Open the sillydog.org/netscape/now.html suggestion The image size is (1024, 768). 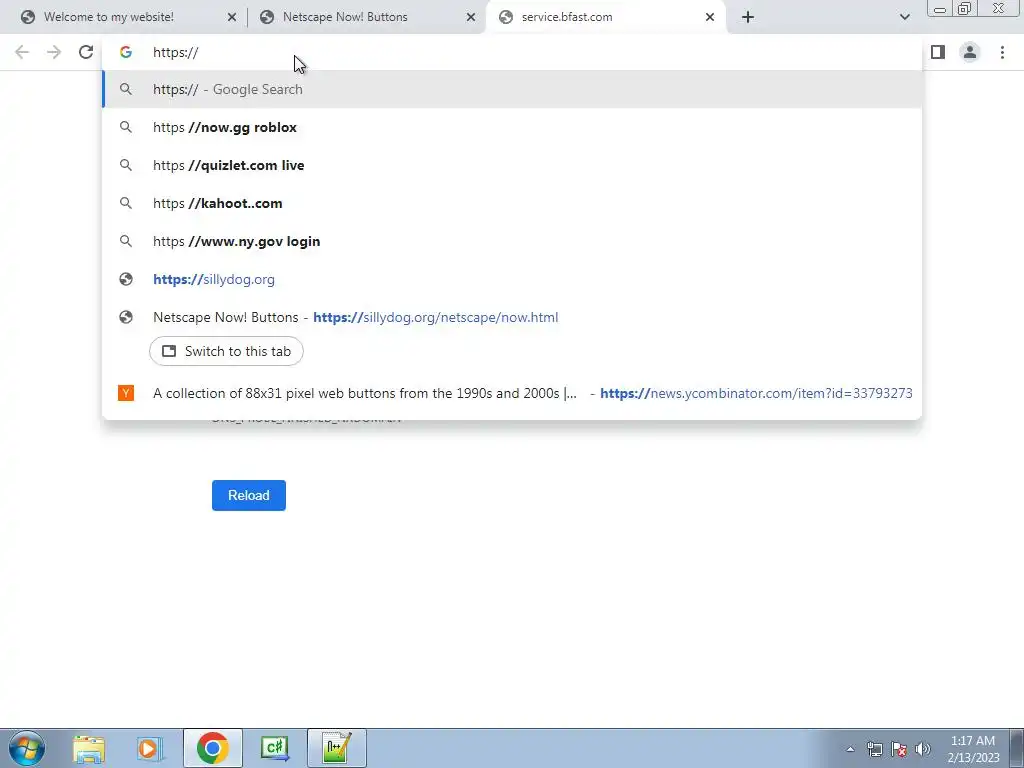tap(512, 317)
